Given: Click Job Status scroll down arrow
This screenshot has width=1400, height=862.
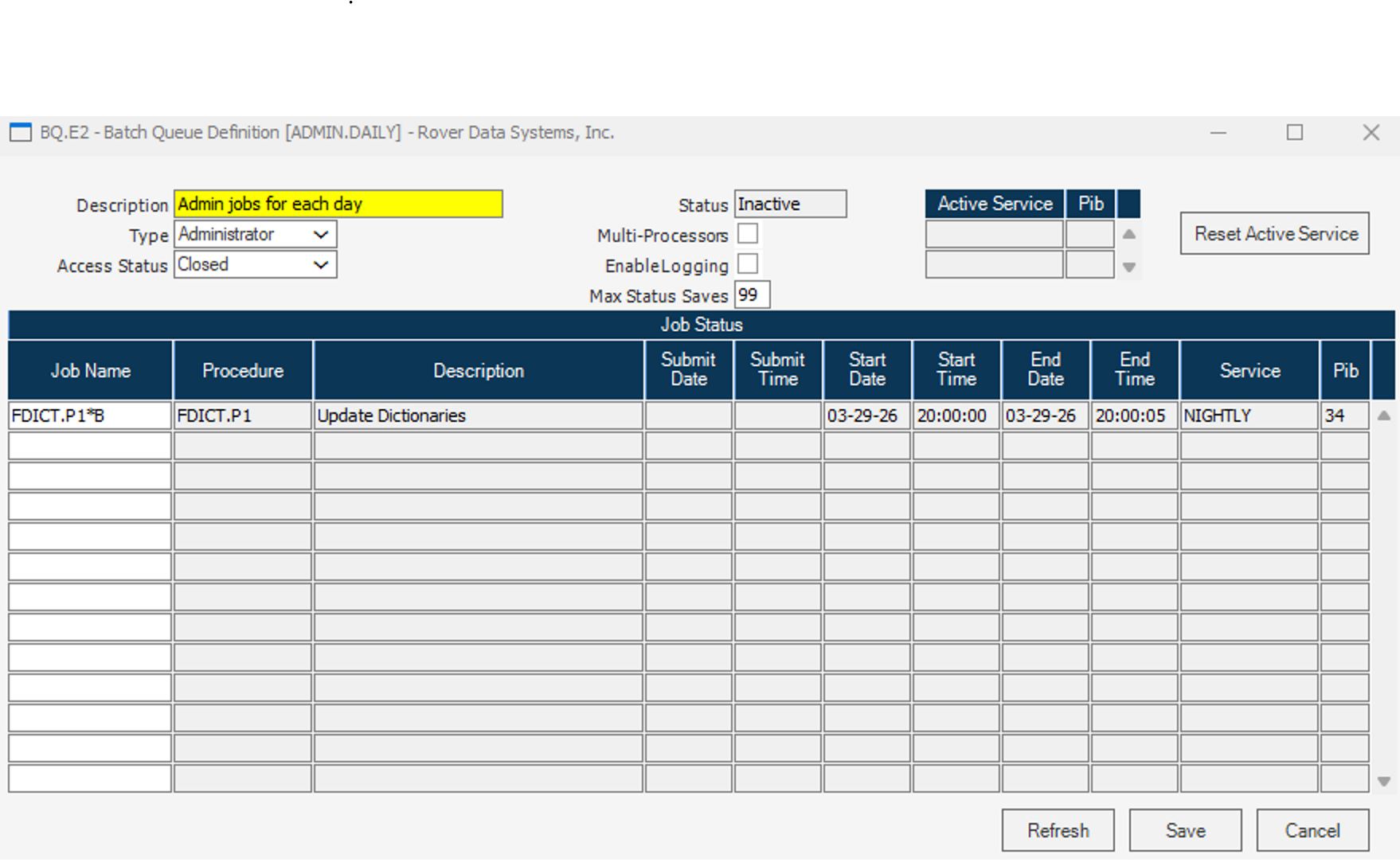Looking at the screenshot, I should pos(1384,782).
